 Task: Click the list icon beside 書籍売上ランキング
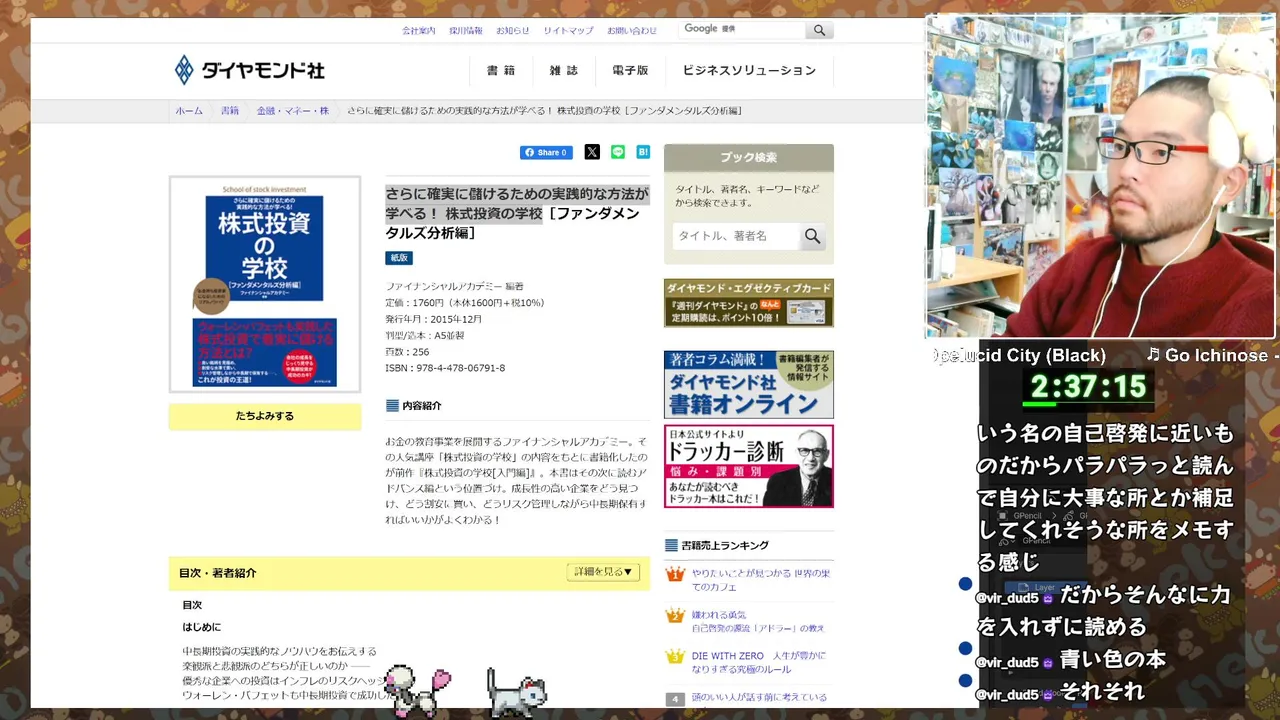point(672,546)
